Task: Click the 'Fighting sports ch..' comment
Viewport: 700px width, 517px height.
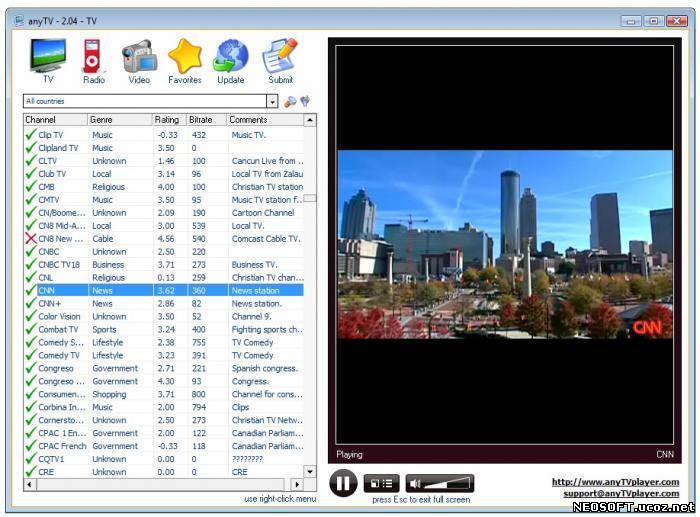Action: (x=267, y=329)
